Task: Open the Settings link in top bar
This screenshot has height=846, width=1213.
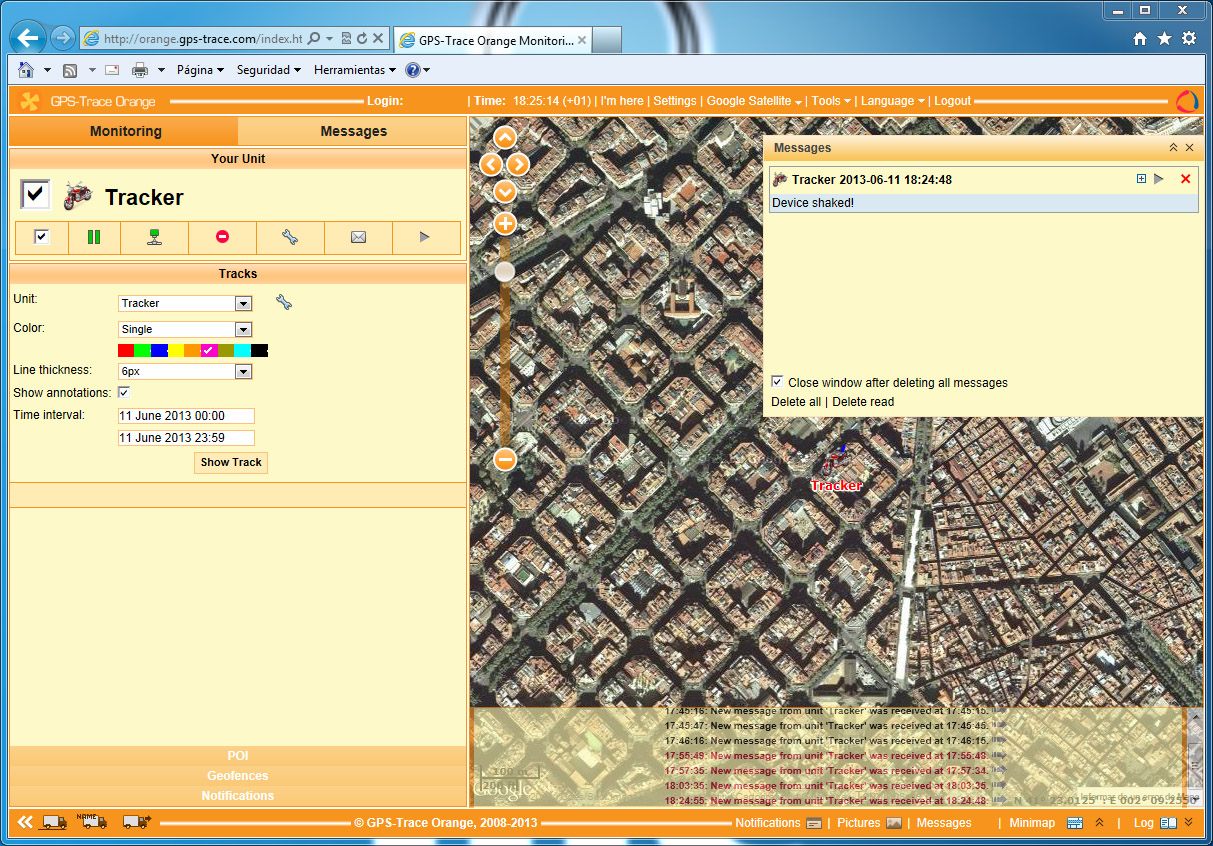Action: click(675, 101)
